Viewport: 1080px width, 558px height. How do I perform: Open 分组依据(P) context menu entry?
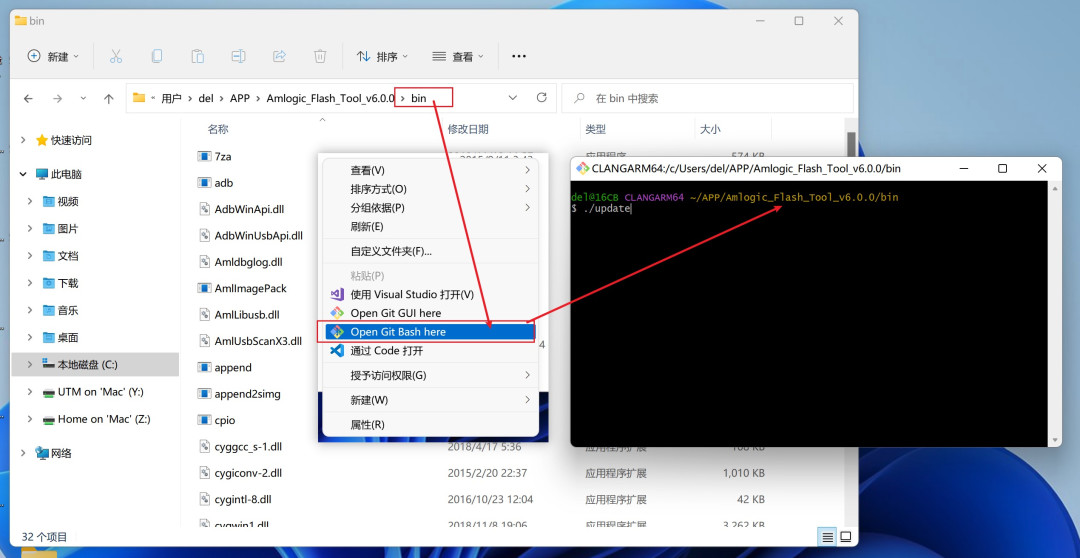428,207
